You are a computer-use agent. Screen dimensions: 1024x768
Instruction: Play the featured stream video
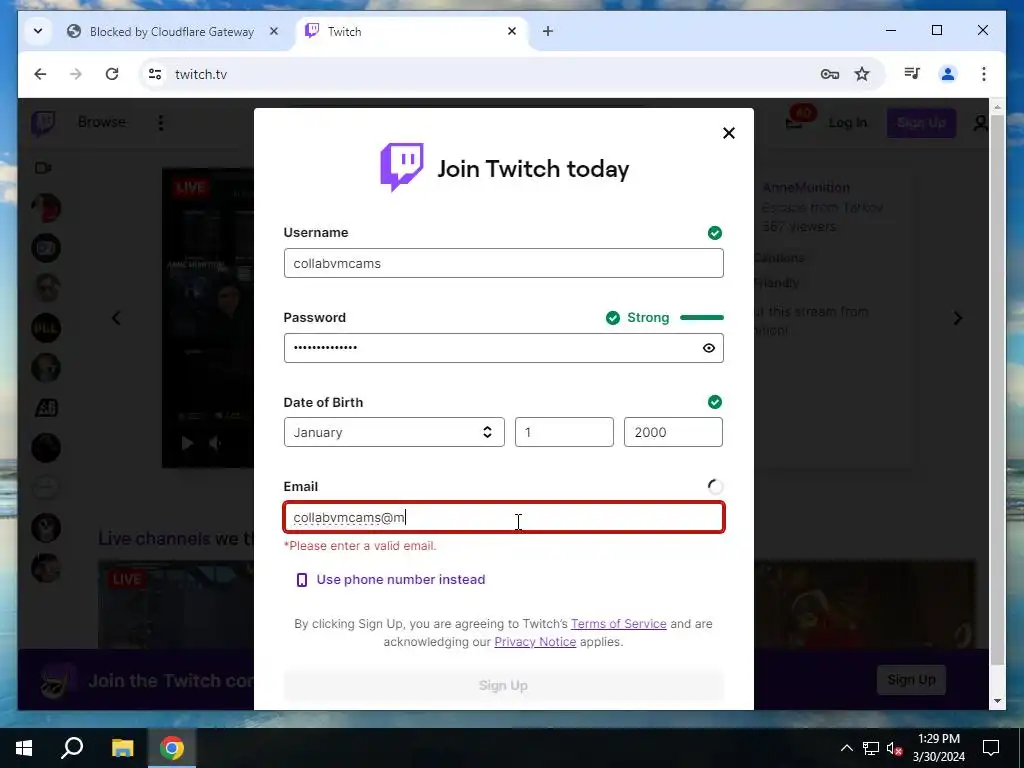(x=187, y=443)
